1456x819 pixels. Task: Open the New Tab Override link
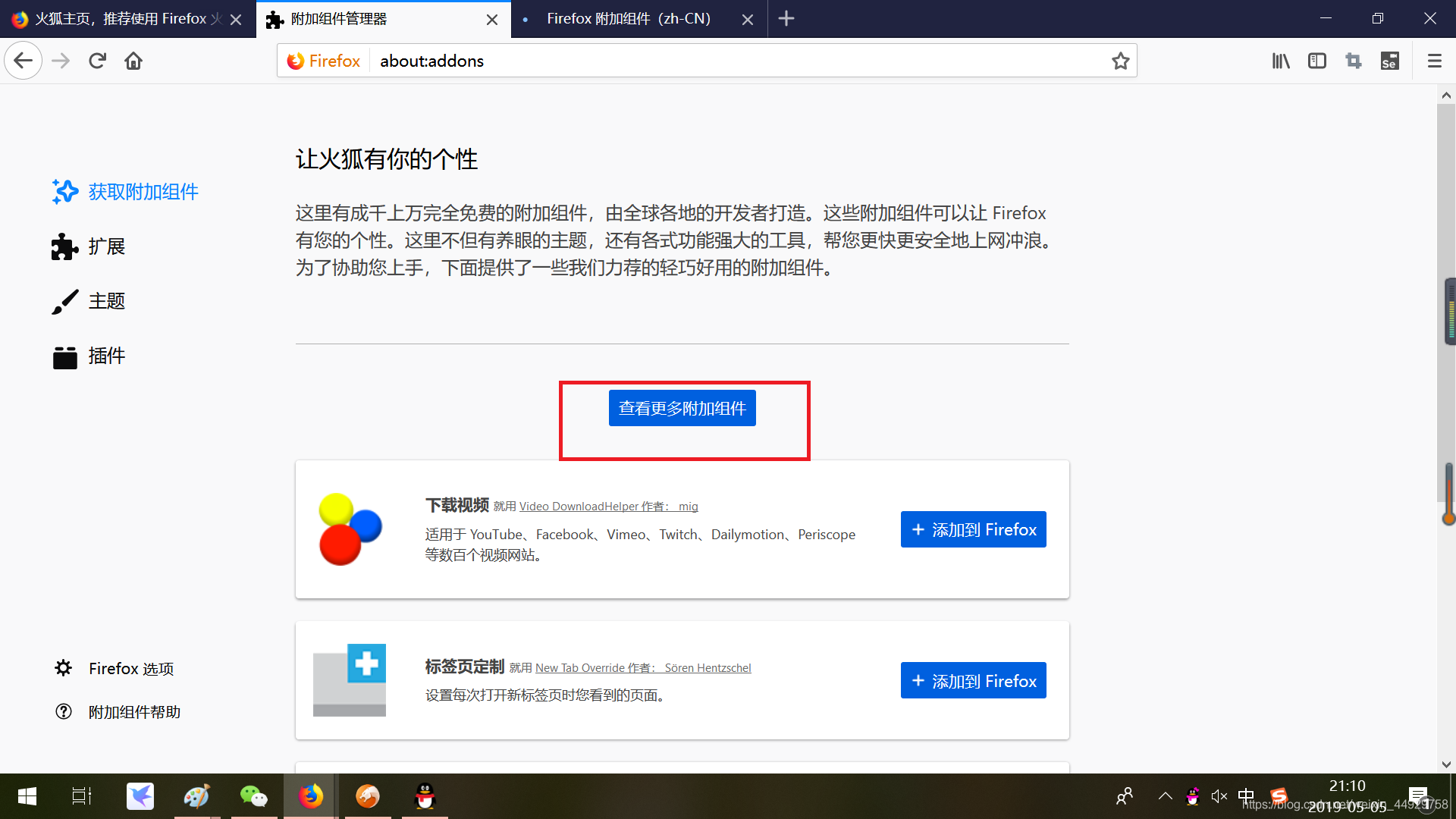coord(643,668)
